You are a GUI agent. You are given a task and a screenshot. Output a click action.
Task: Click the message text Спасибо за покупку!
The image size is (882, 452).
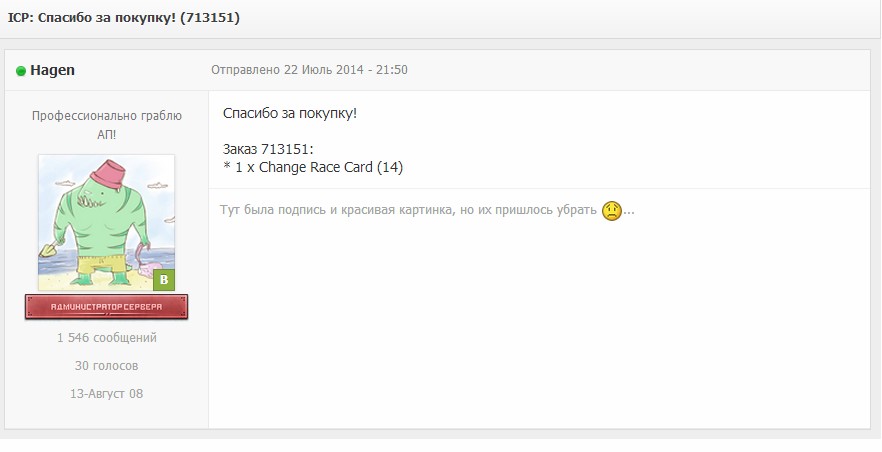290,114
